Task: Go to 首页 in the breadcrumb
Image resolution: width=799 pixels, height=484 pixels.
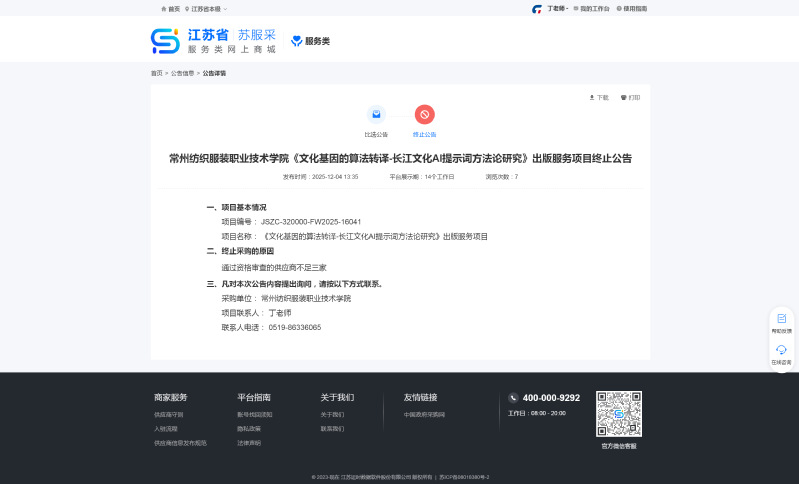Action: (156, 73)
